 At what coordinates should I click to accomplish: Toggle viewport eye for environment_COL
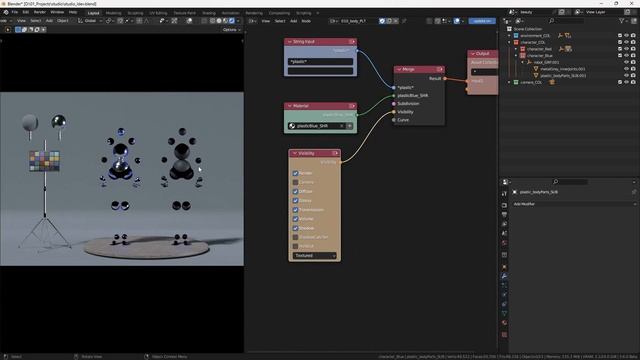click(627, 36)
